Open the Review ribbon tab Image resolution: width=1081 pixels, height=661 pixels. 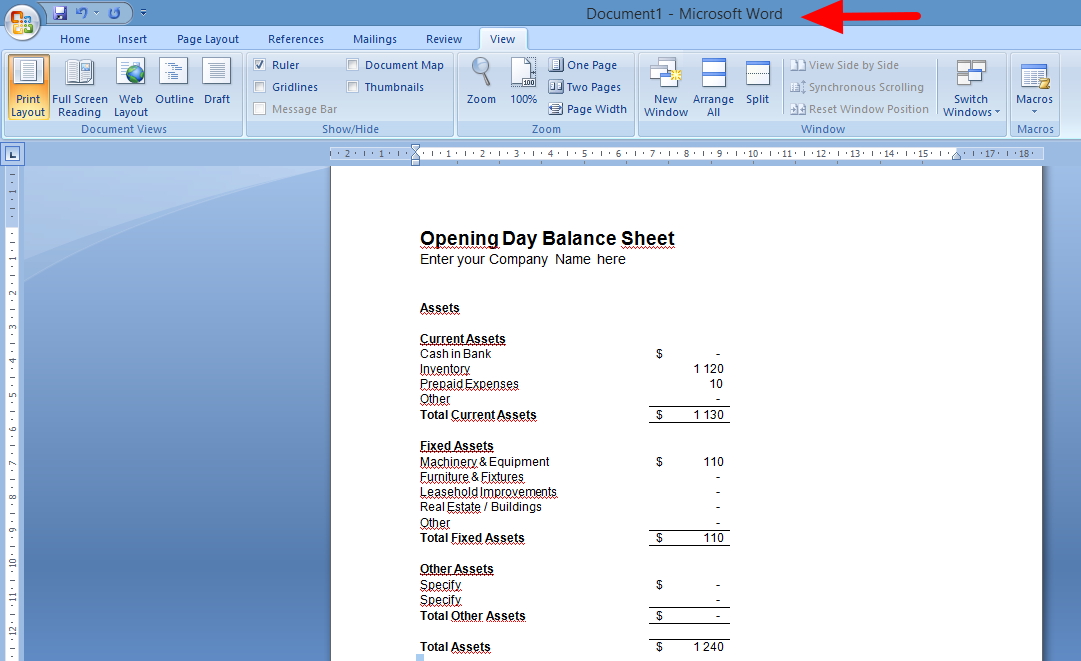443,39
